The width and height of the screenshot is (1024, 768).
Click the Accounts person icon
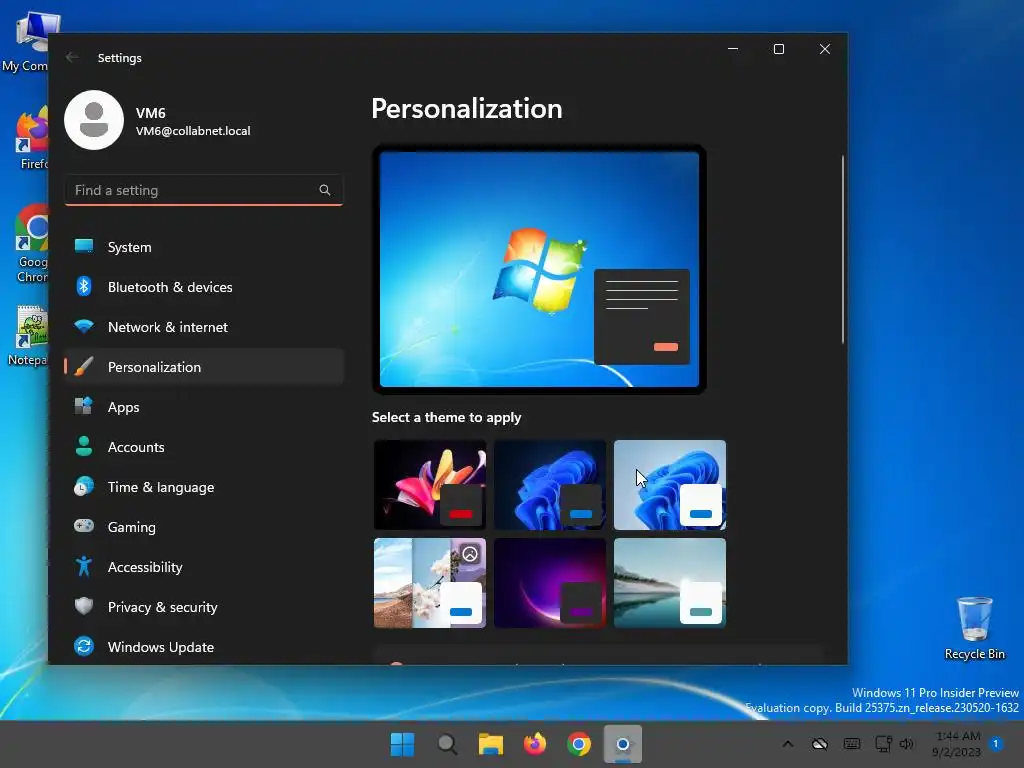point(84,446)
